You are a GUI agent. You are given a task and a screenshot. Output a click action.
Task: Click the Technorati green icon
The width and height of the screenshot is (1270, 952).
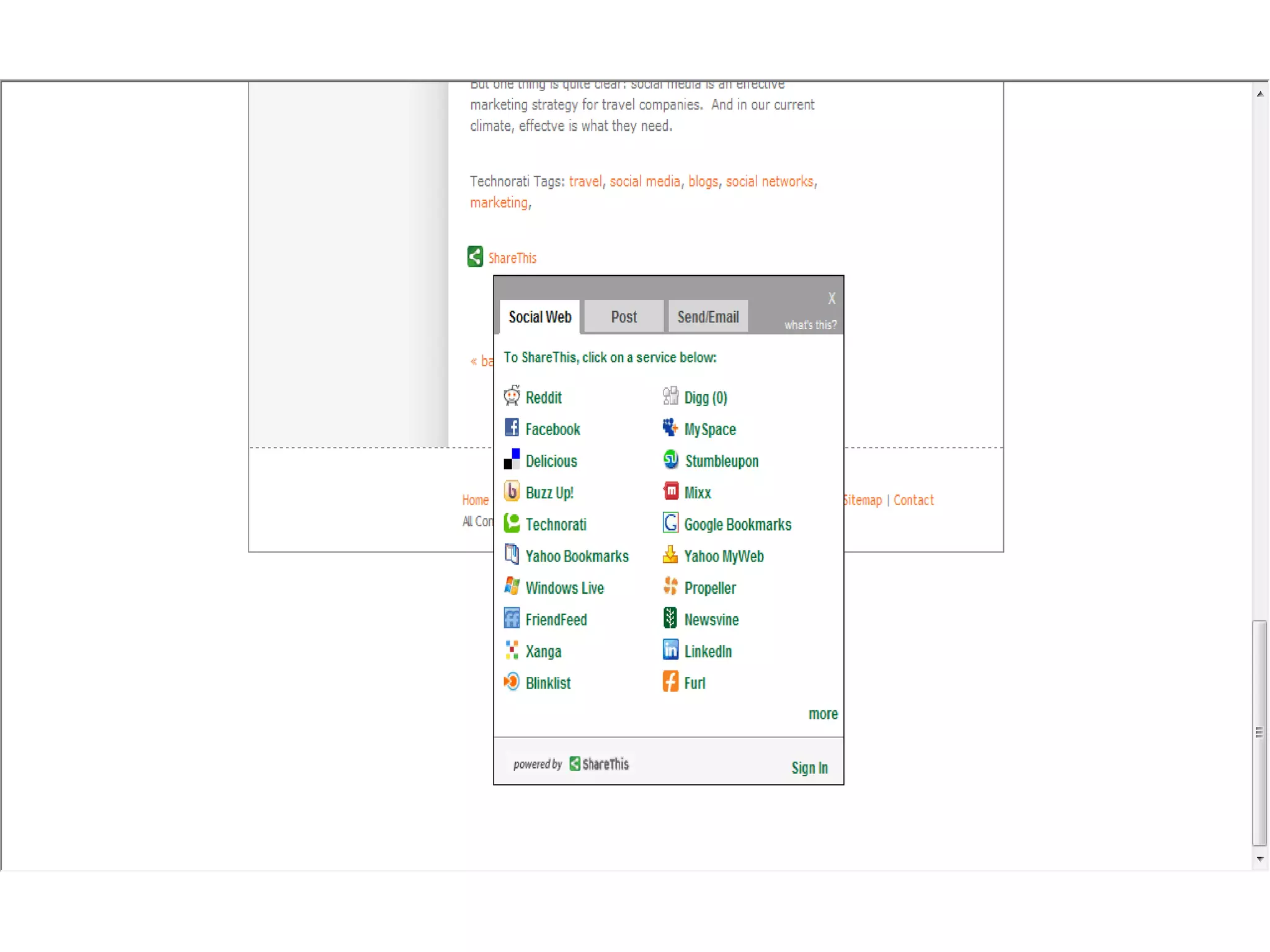point(512,523)
